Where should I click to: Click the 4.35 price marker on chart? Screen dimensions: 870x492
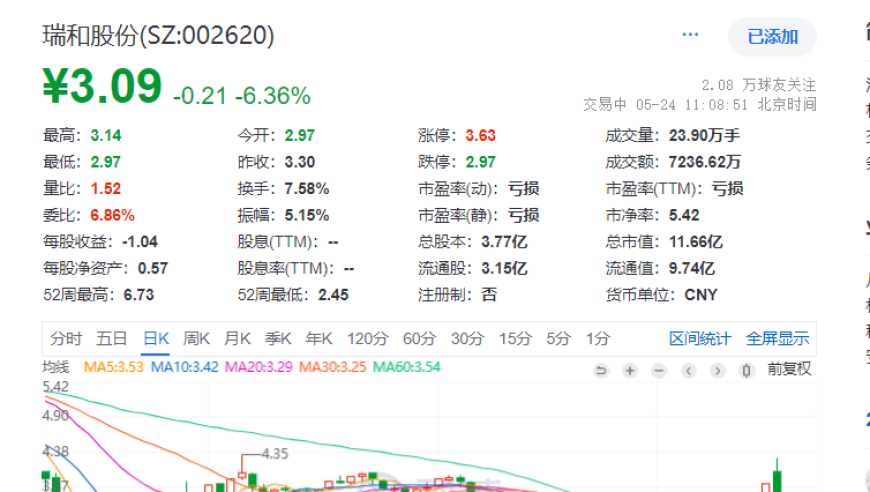coord(275,454)
